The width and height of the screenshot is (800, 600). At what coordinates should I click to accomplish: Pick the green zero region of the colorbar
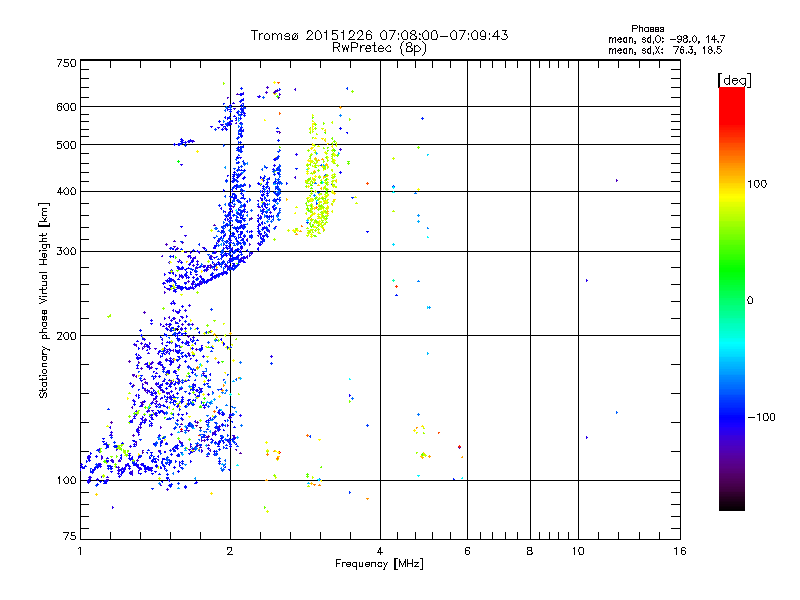[732, 299]
